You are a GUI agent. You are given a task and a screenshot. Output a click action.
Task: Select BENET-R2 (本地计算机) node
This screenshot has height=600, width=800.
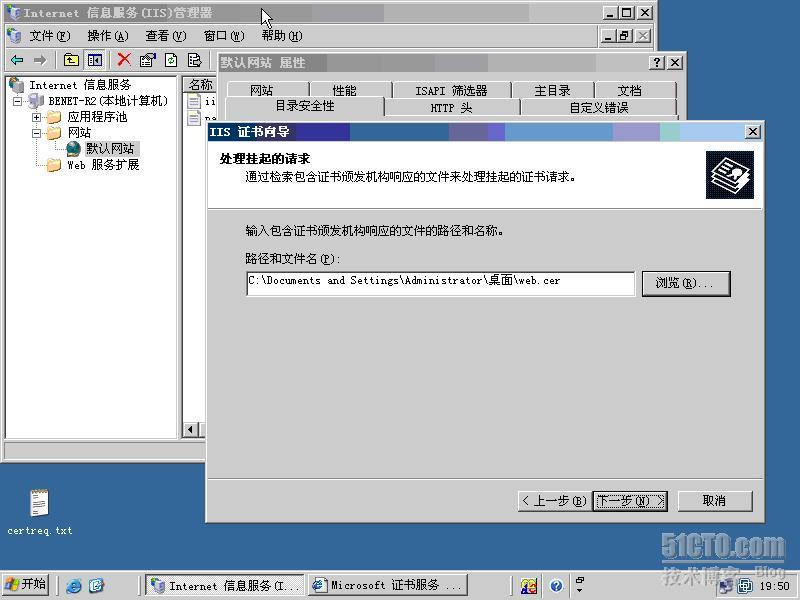(x=108, y=101)
